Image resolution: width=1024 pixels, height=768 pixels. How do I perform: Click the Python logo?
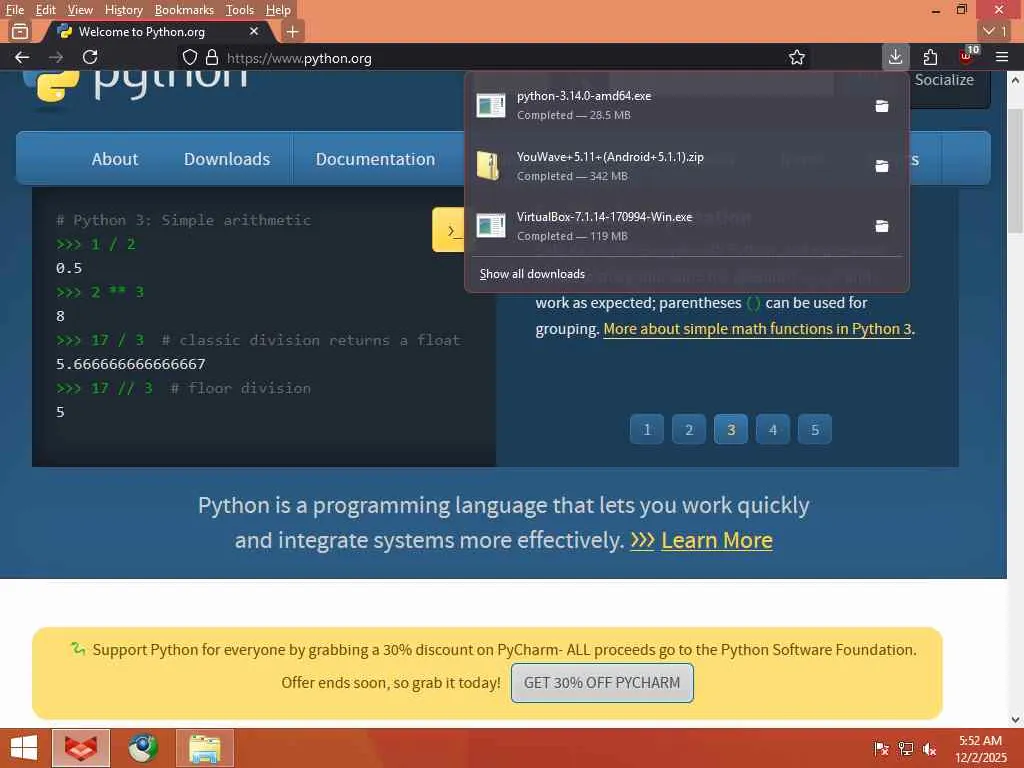135,86
